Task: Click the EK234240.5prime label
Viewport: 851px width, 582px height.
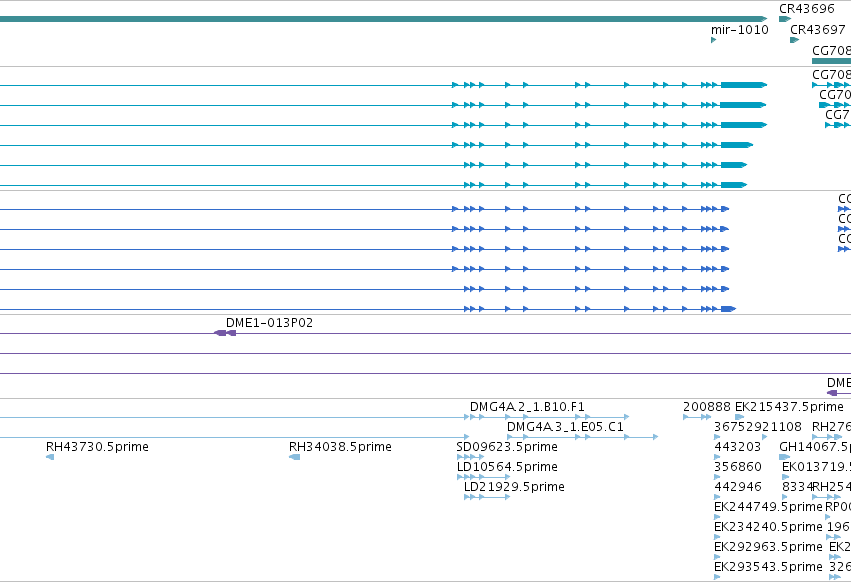Action: (768, 527)
